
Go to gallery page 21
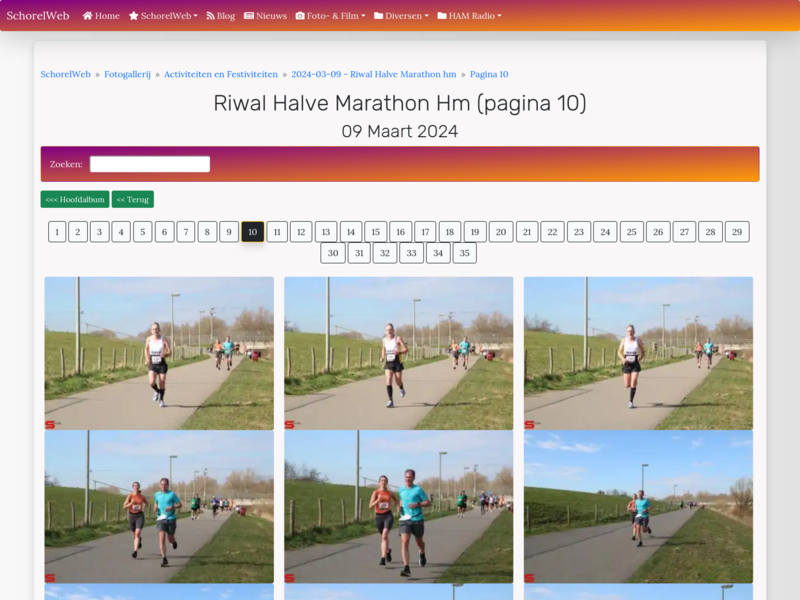point(527,232)
